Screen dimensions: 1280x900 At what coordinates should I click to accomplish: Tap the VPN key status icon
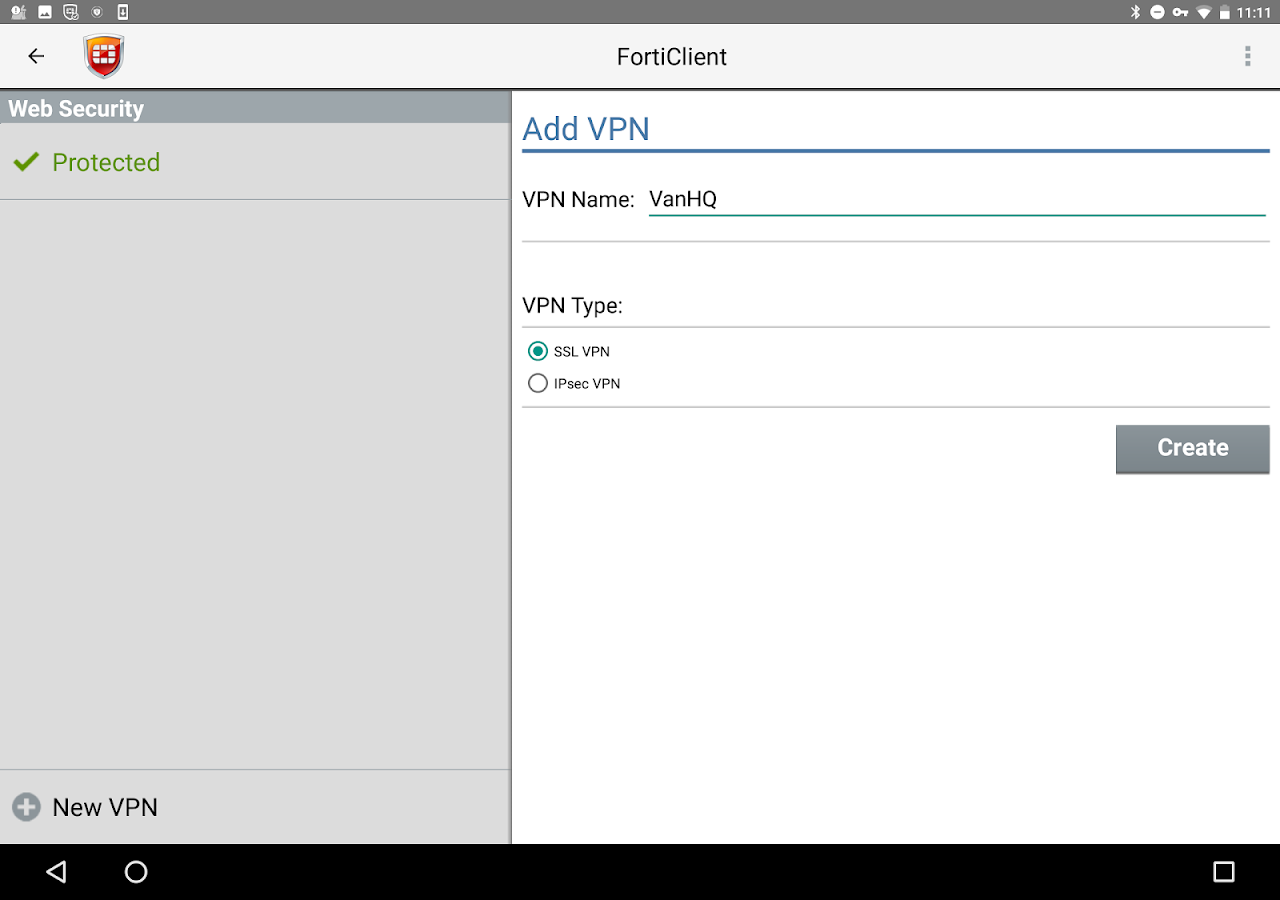pyautogui.click(x=1180, y=12)
